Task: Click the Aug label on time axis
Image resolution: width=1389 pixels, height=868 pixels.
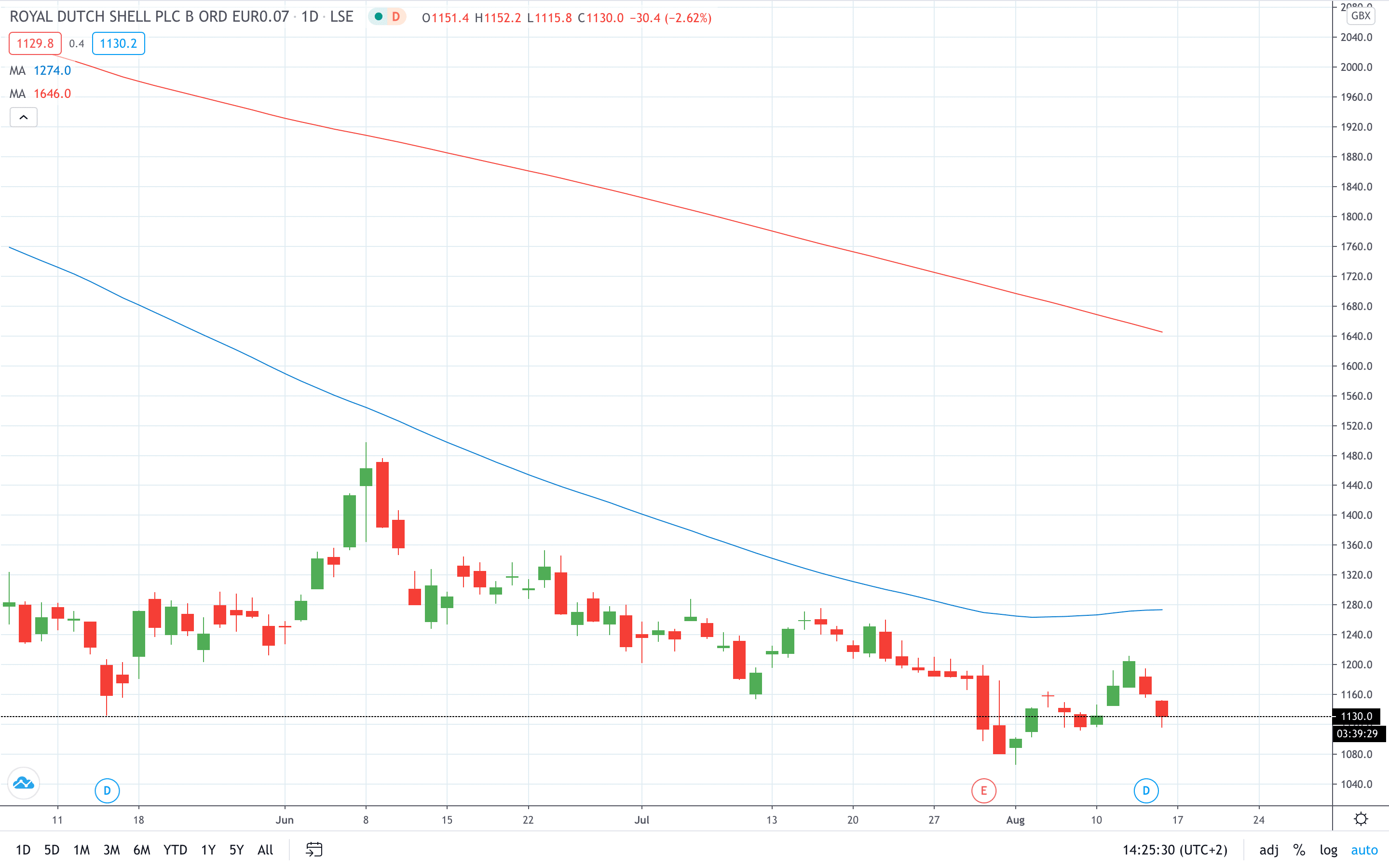Action: coord(1015,820)
